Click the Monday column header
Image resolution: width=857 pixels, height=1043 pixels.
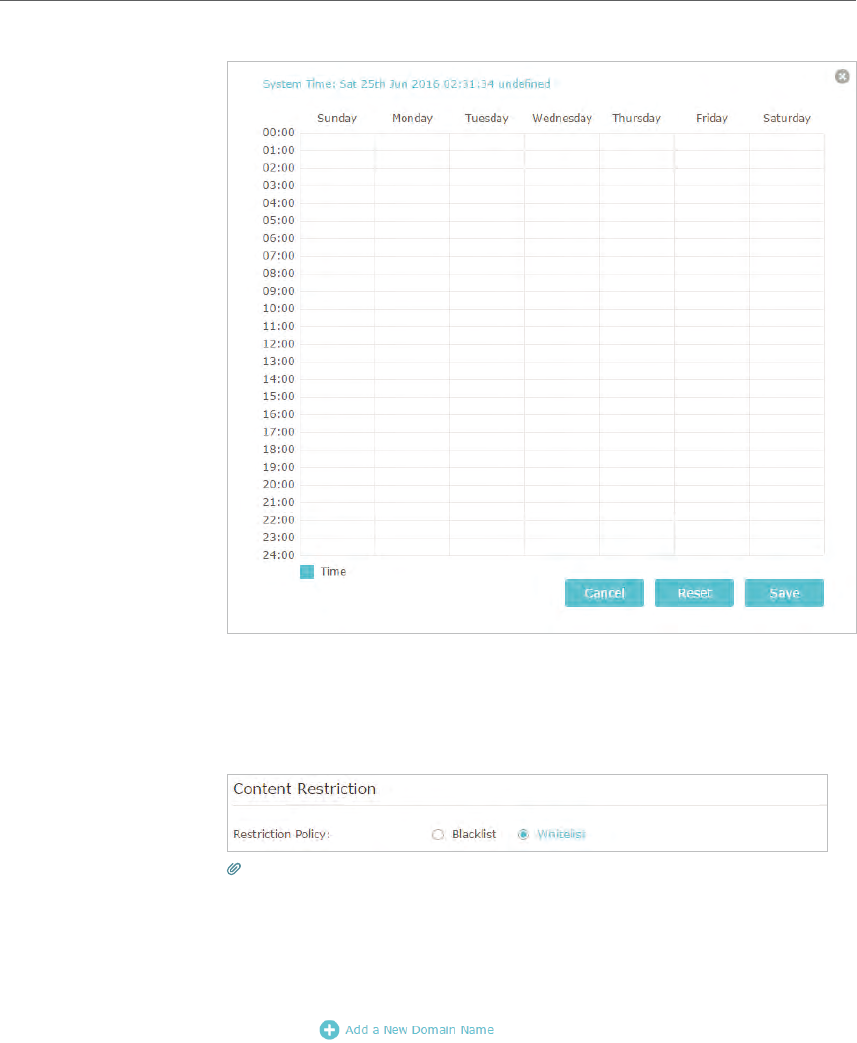point(412,118)
